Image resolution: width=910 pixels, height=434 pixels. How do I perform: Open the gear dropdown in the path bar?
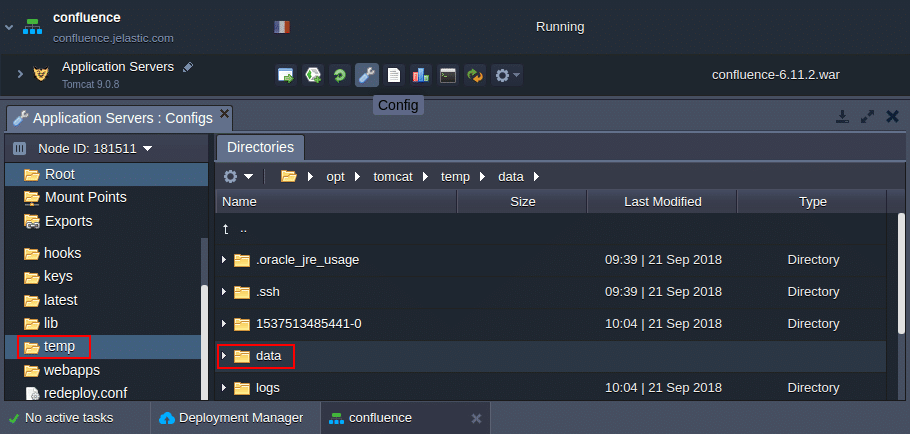(x=239, y=176)
